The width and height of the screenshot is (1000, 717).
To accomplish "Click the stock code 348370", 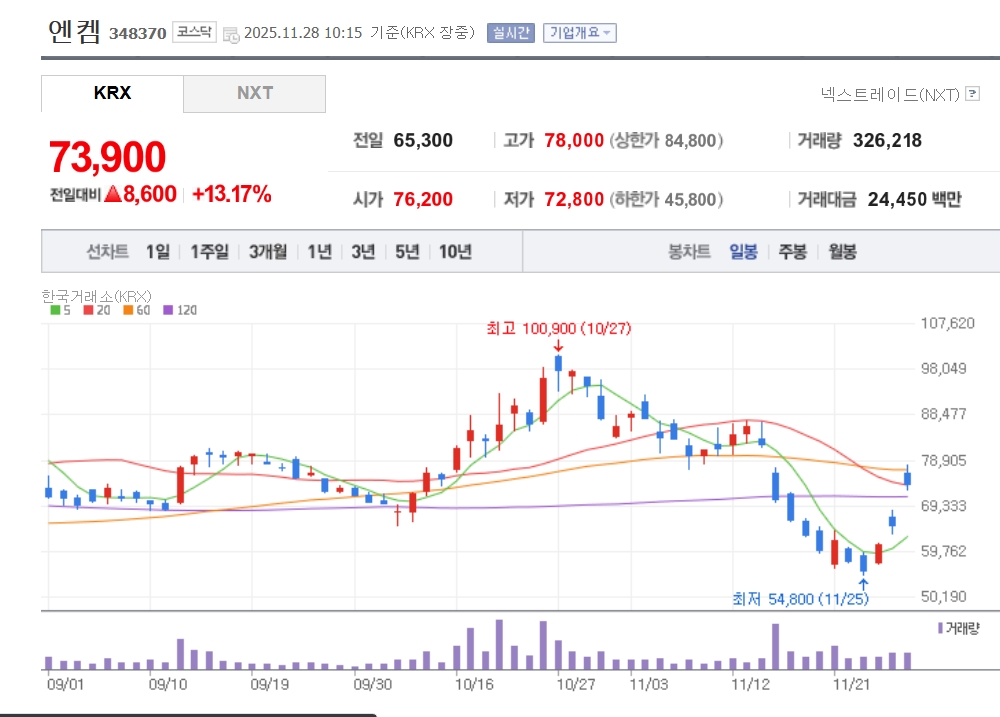I will [x=138, y=33].
